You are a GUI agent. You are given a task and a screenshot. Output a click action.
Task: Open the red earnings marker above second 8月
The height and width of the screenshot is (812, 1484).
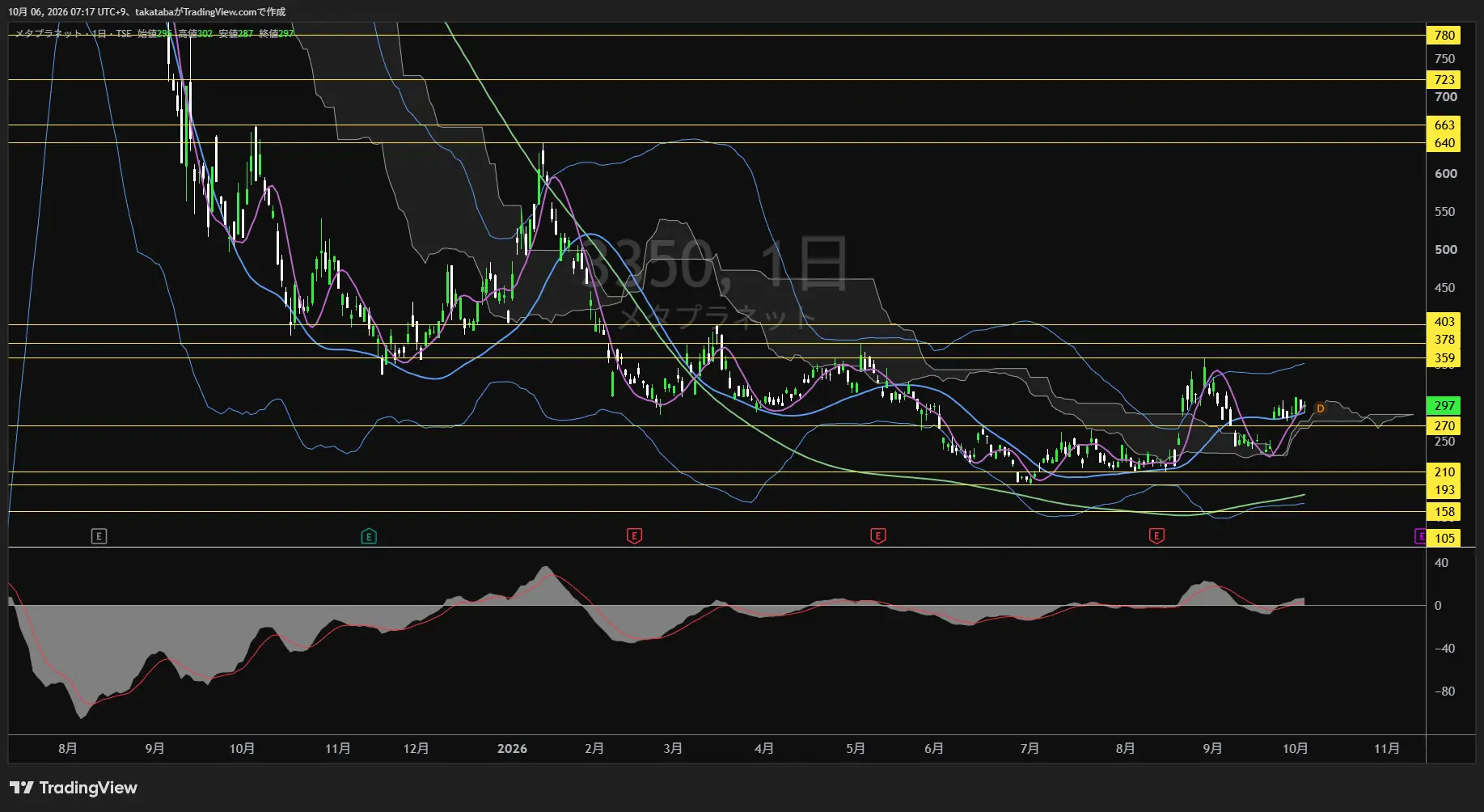point(1156,535)
